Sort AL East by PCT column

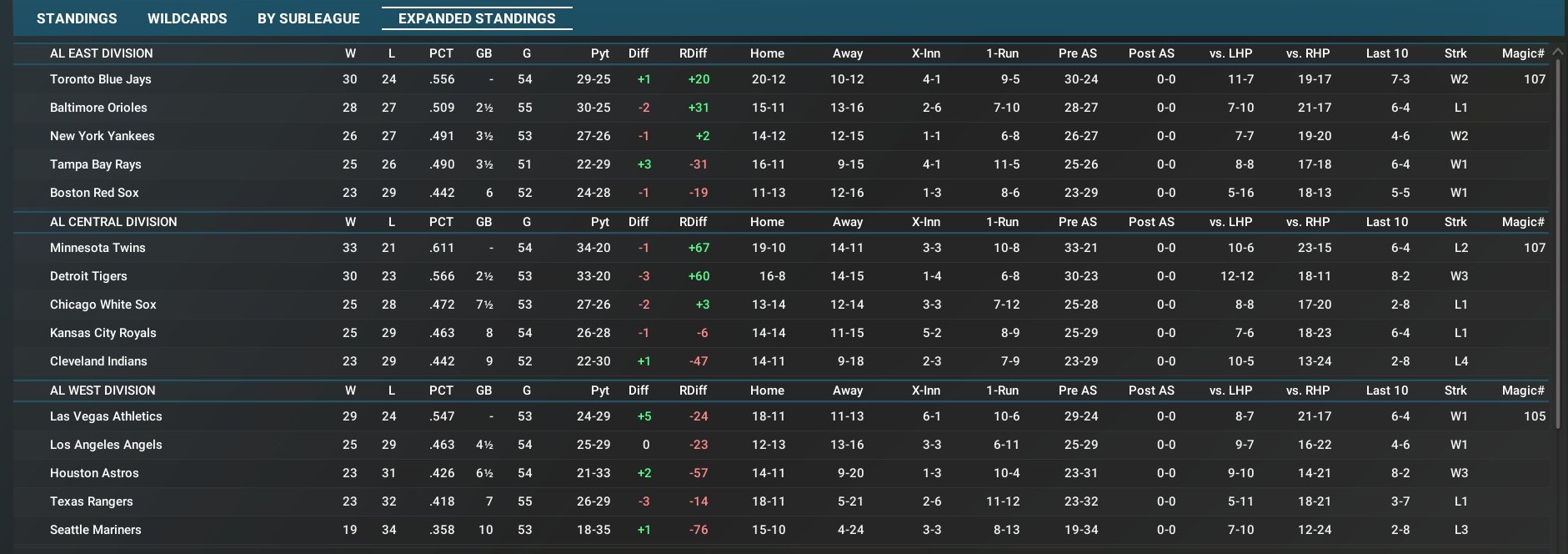(441, 53)
